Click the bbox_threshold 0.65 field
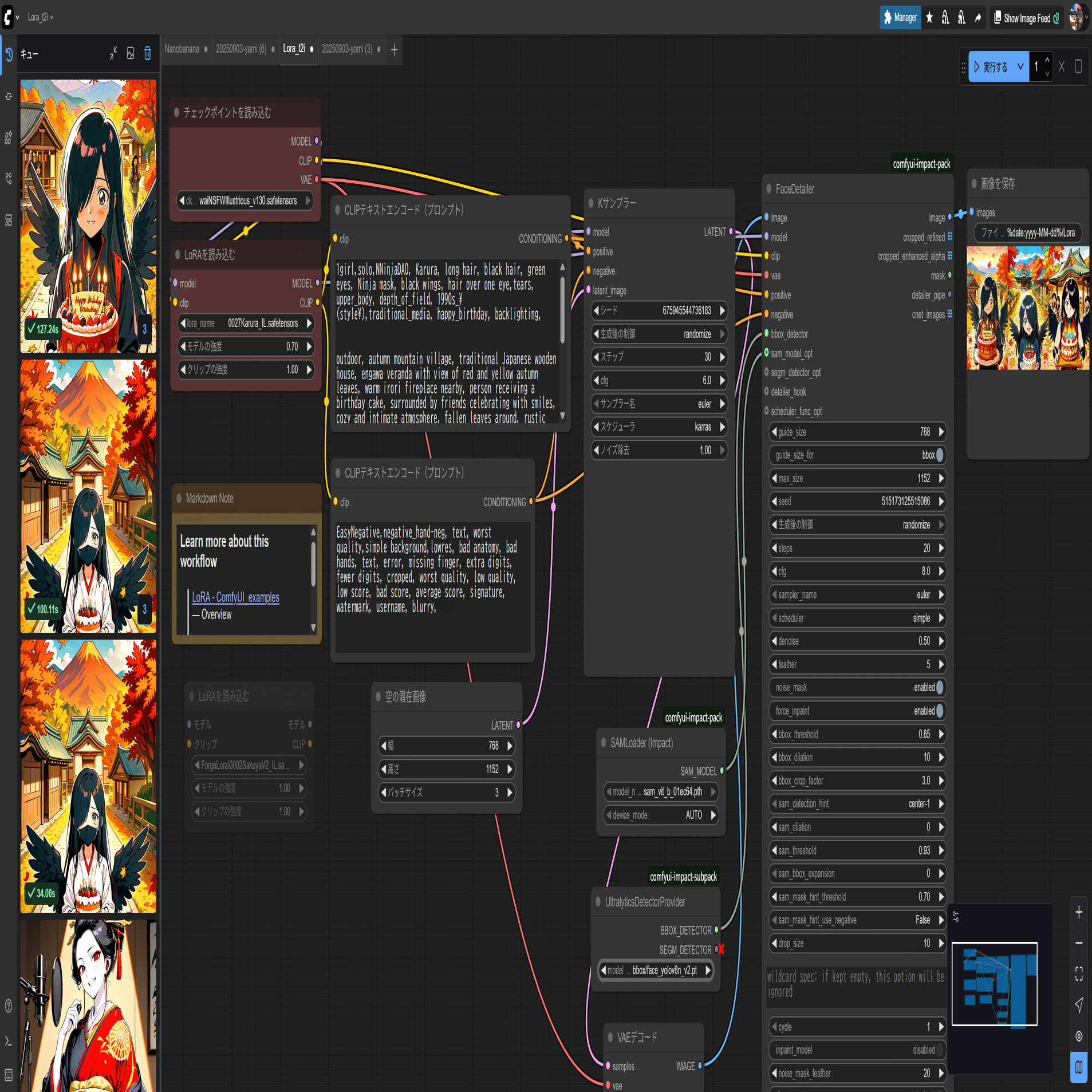 (857, 734)
